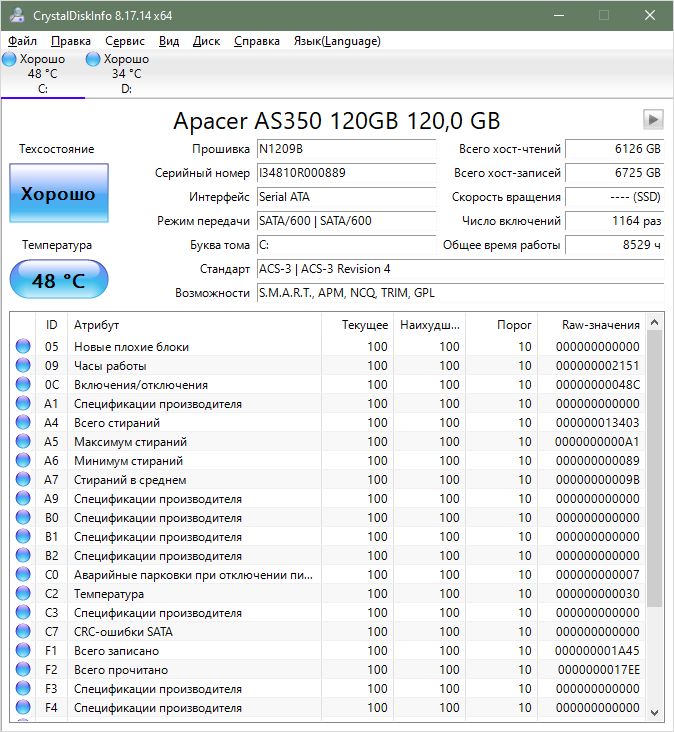Click the status orb of attribute 09
This screenshot has height=732, width=674.
(x=23, y=366)
